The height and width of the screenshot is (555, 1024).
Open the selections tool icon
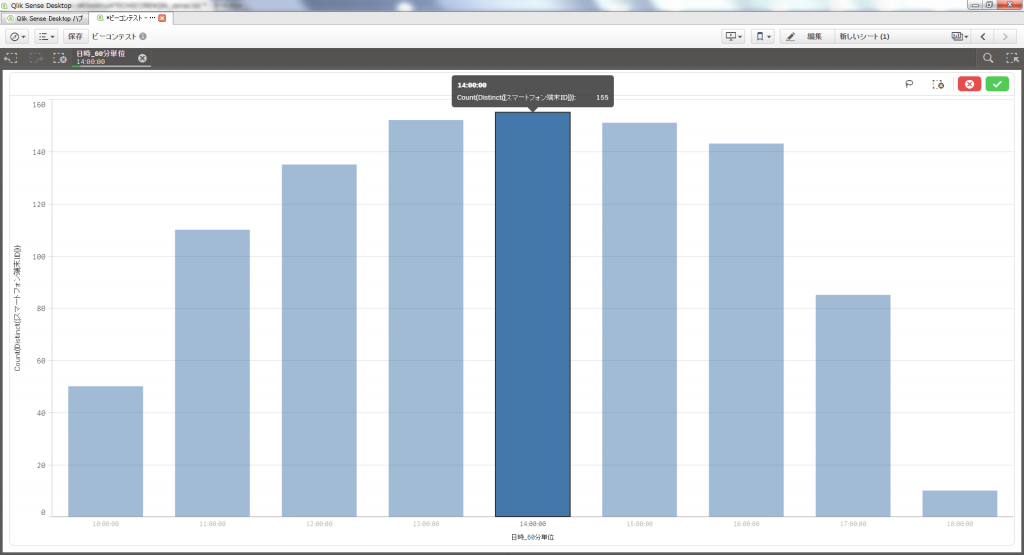point(1011,59)
